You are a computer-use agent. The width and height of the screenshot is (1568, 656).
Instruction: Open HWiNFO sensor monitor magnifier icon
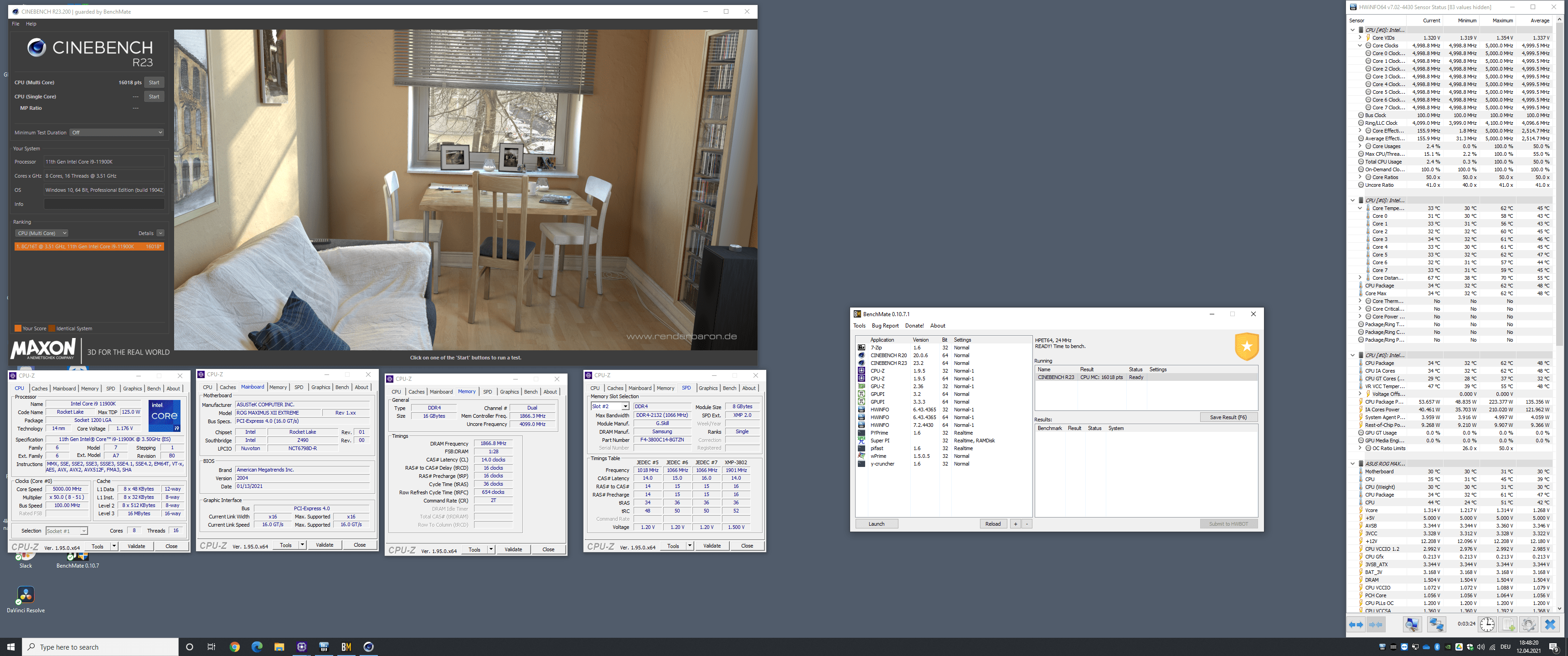coord(1412,625)
